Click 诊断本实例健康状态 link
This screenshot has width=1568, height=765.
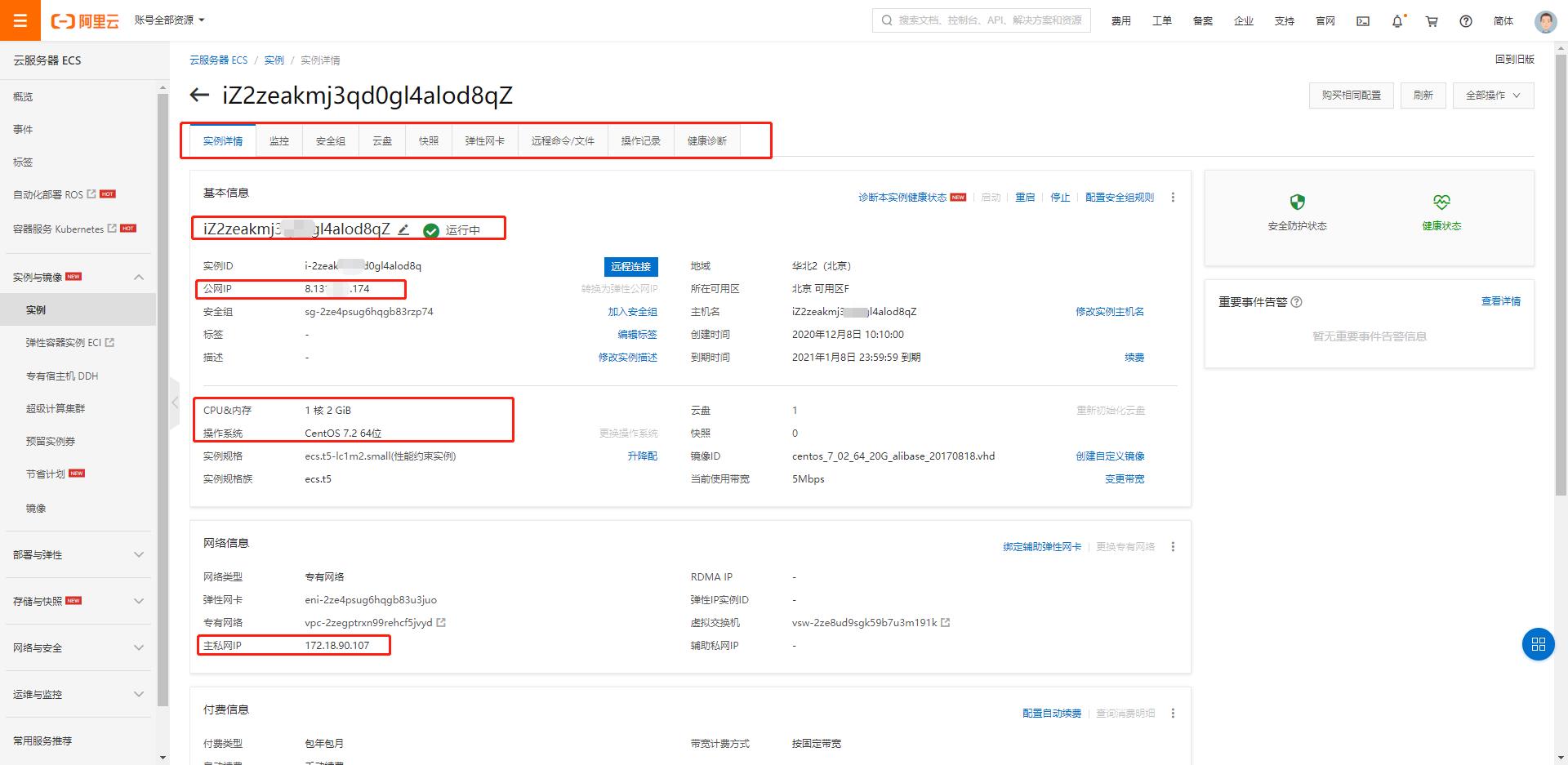[x=902, y=198]
